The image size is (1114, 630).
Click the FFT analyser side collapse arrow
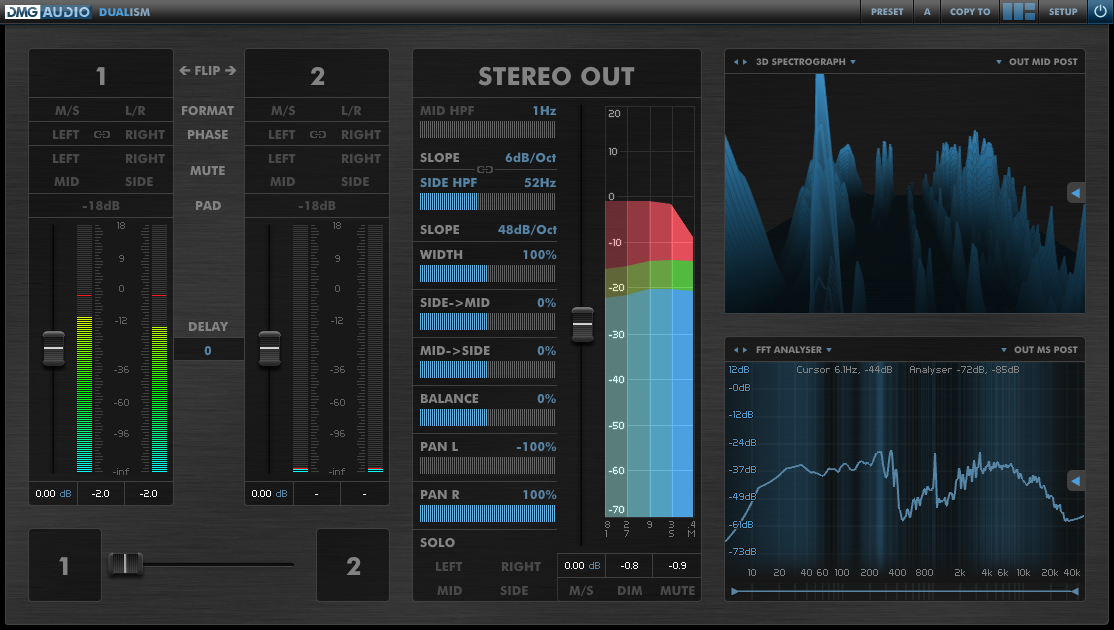coord(1076,481)
